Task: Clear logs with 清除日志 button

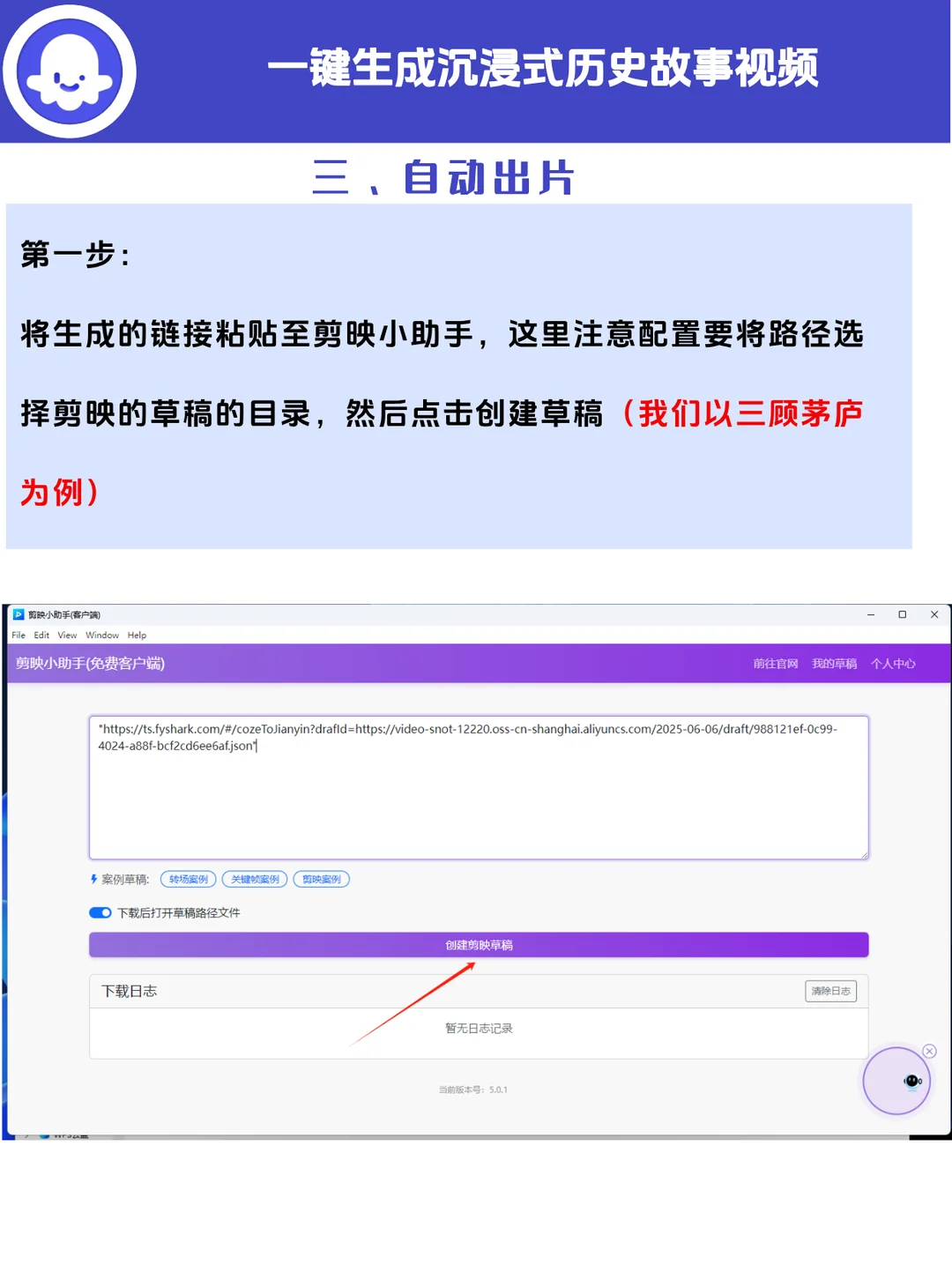Action: [x=830, y=991]
